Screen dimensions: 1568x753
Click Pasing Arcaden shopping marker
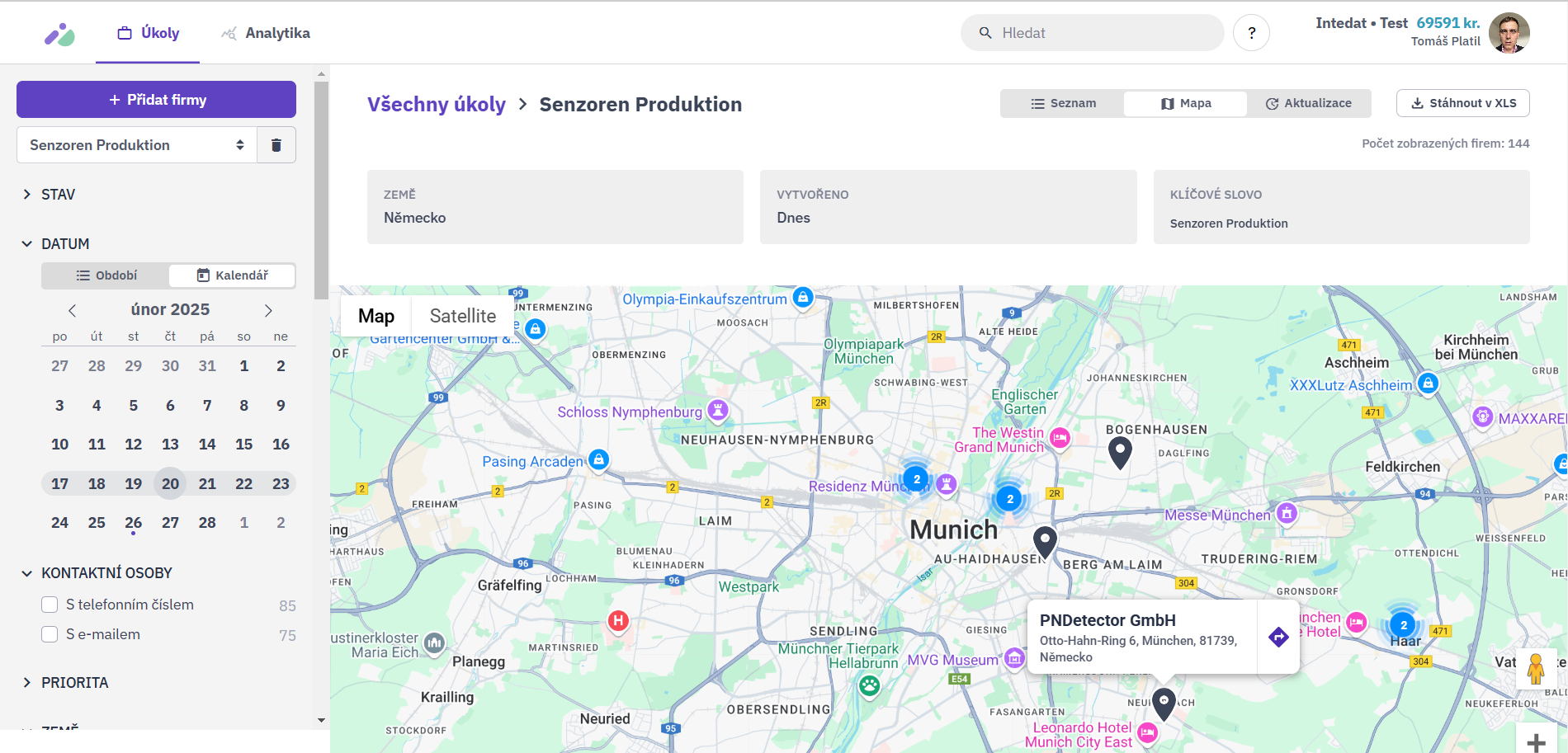click(600, 459)
